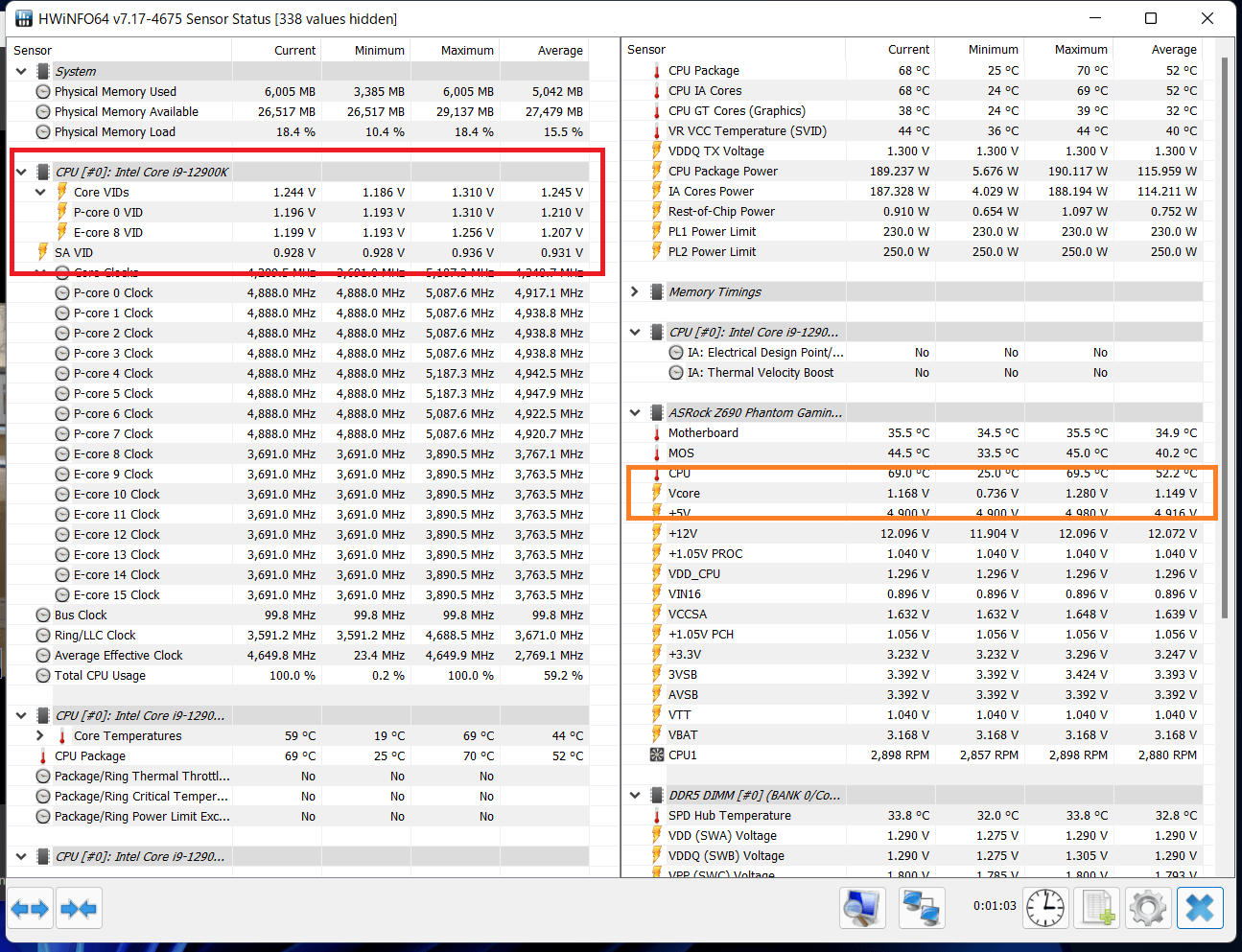Select the Rest-of-Chip Power row
Screen dimensions: 1242x952
[x=912, y=212]
